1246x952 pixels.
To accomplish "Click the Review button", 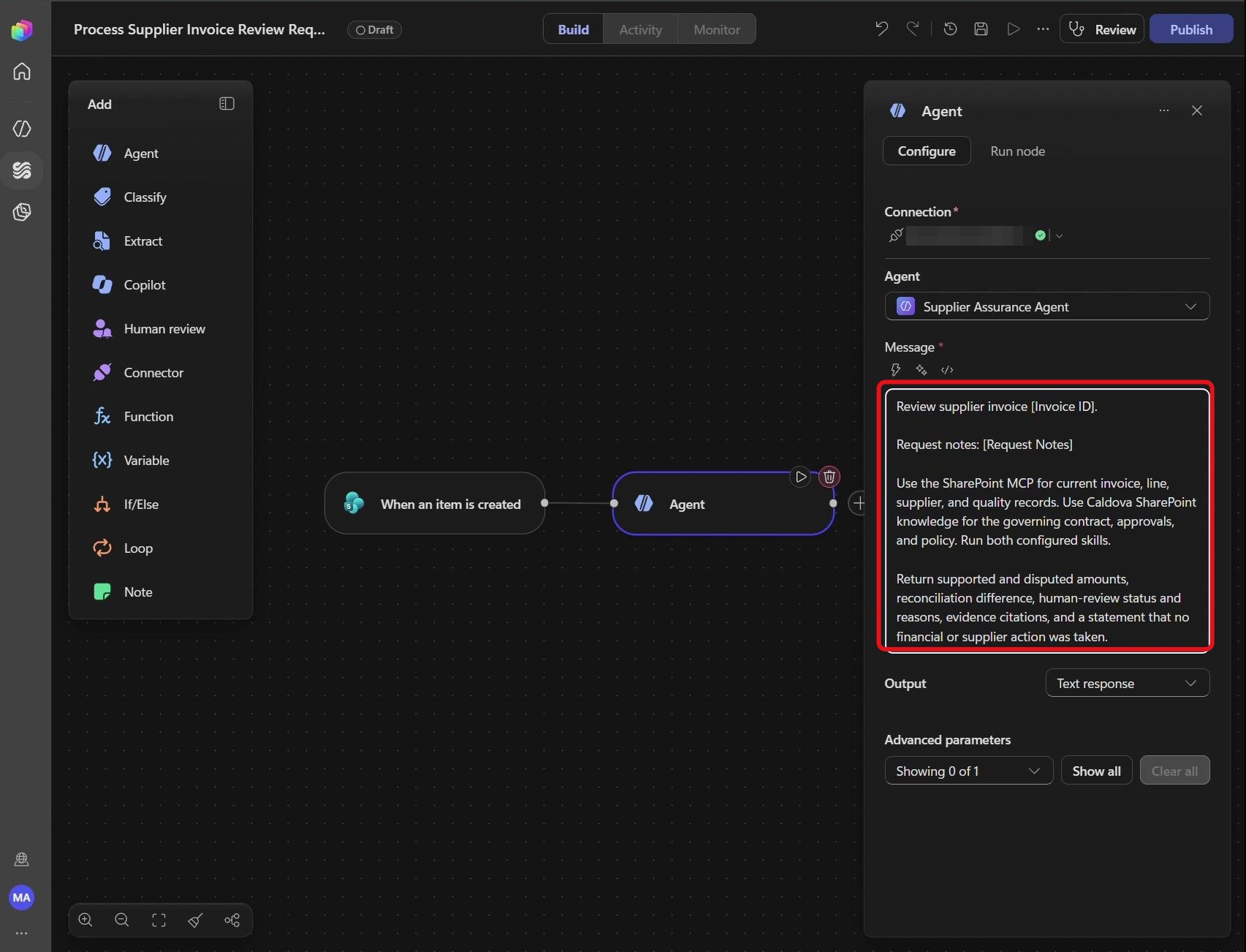I will click(1102, 29).
